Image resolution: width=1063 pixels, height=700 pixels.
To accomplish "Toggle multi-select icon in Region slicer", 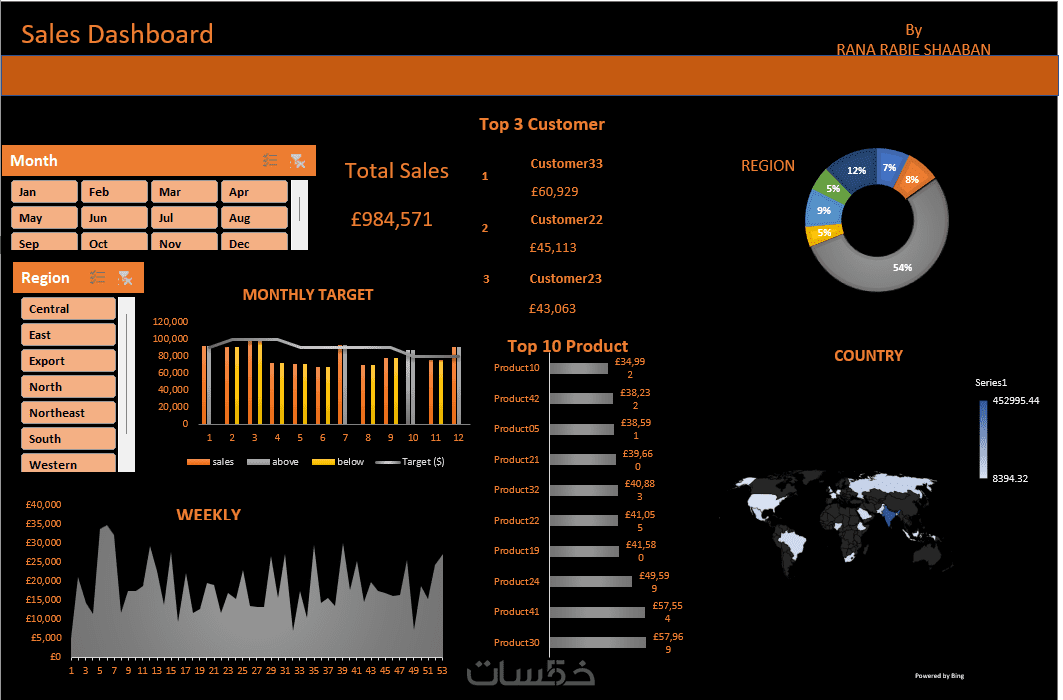I will (98, 277).
